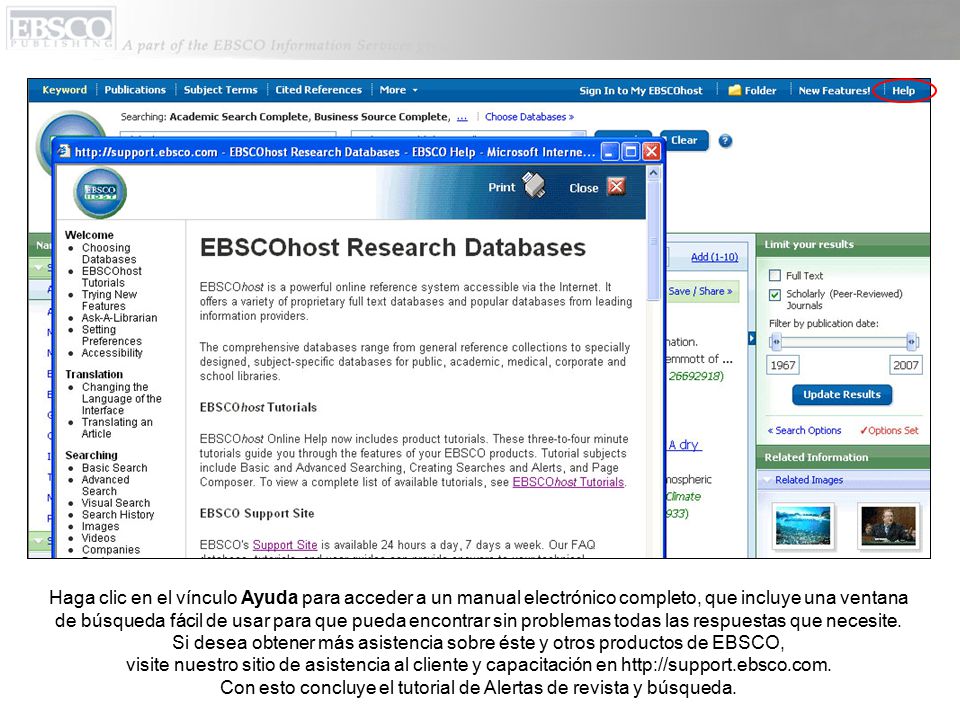
Task: Open the question mark help icon beside Clear
Action: [725, 141]
